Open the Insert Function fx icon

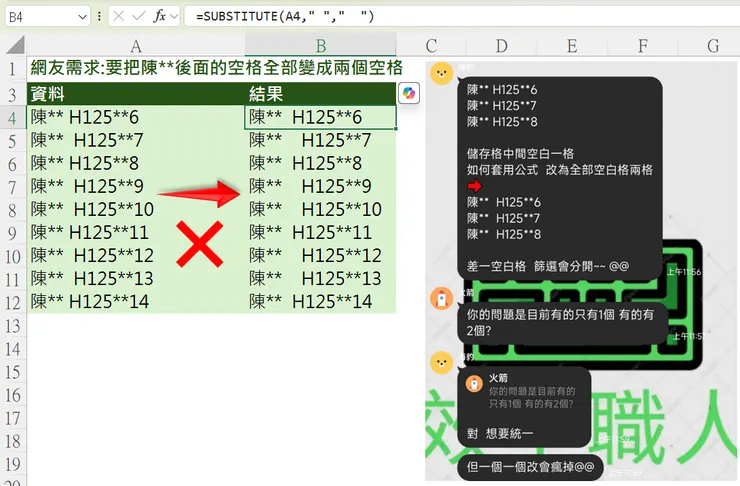[160, 17]
